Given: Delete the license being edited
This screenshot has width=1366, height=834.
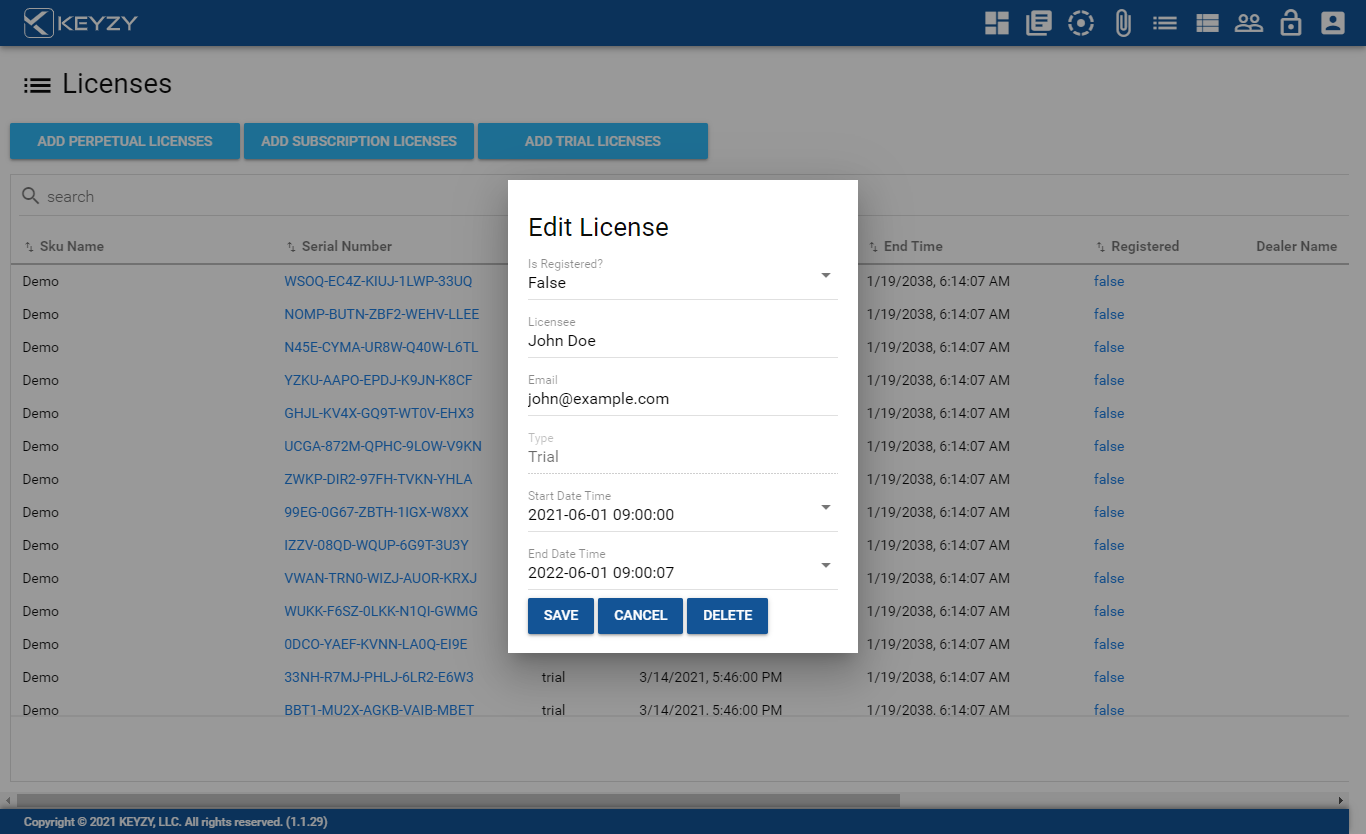Looking at the screenshot, I should click(x=727, y=615).
